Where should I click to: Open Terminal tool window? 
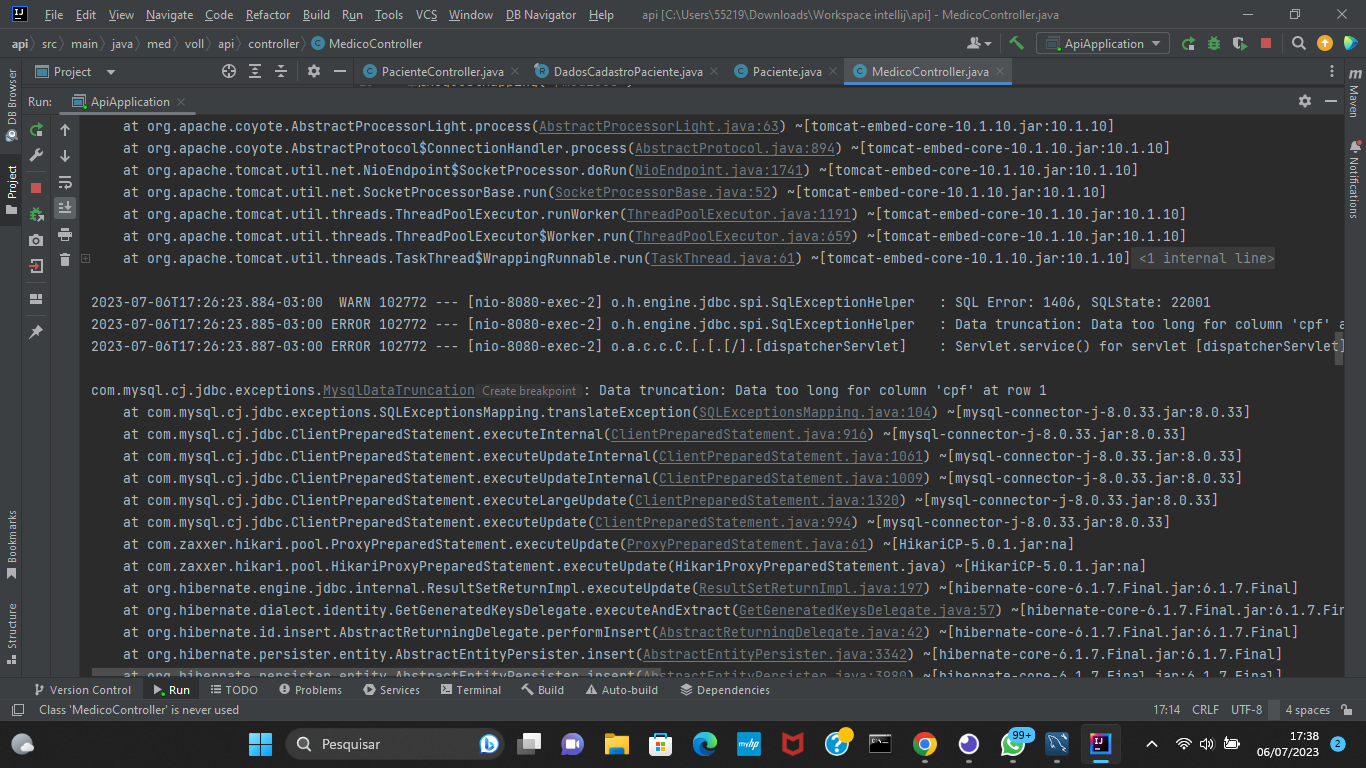(470, 690)
